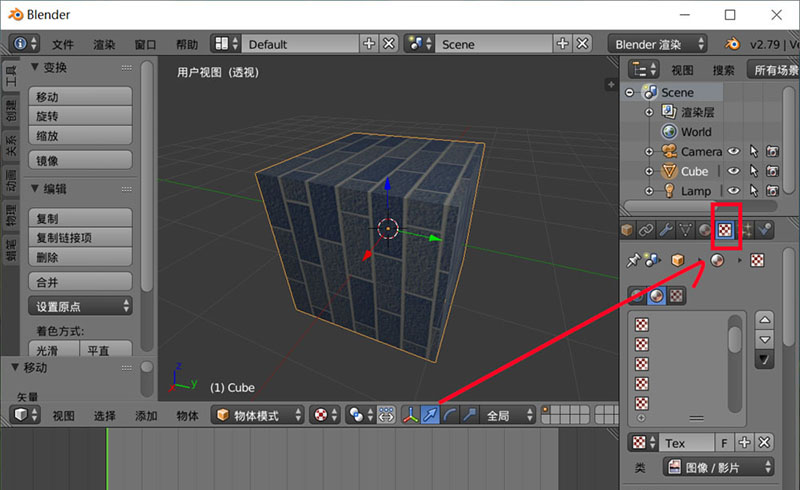Viewport: 800px width, 490px height.
Task: Click the scene browse icon
Action: click(x=420, y=44)
